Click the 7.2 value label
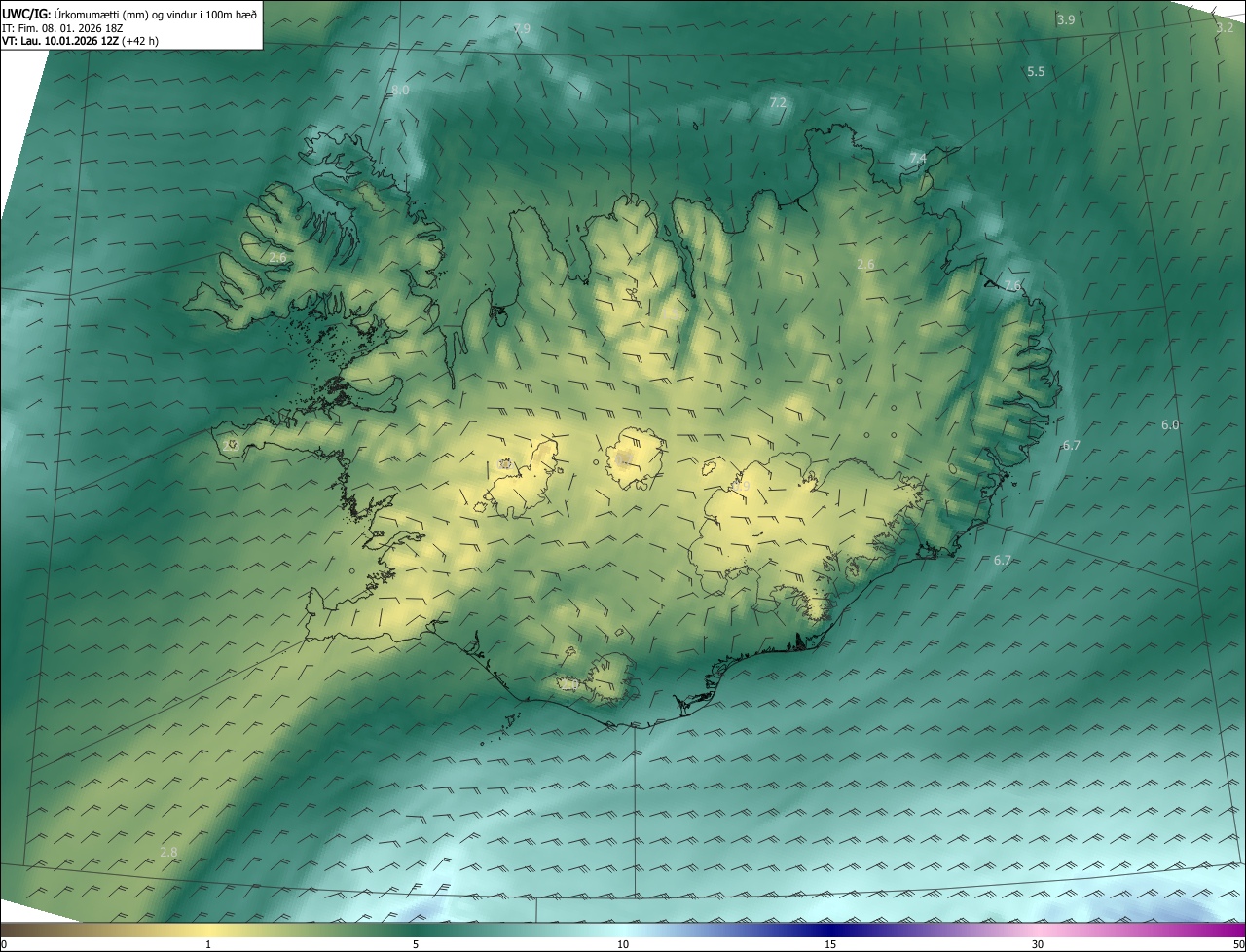Screen dimensions: 1246x952 coord(778,102)
